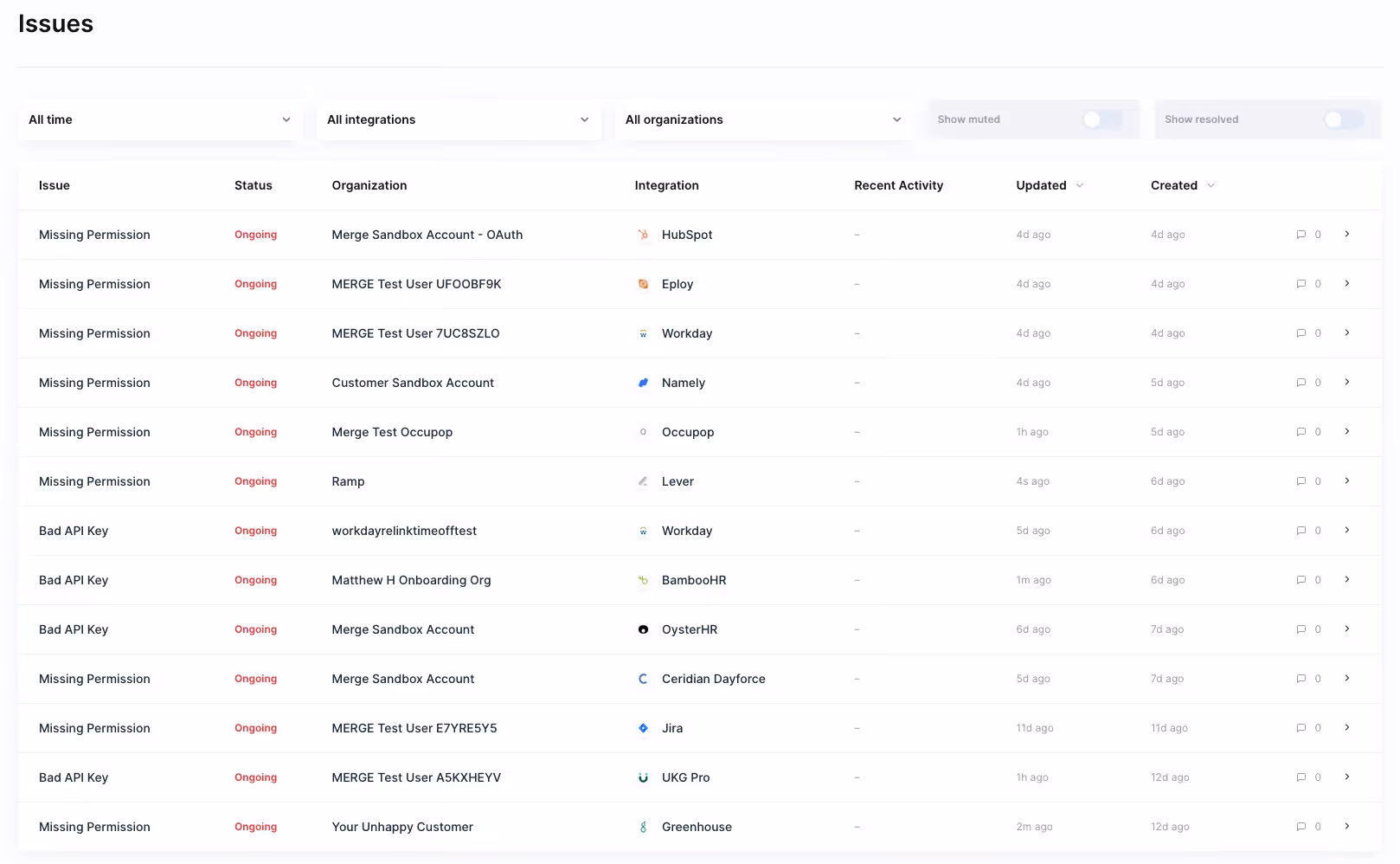
Task: Click the Issue column header
Action: coord(55,185)
